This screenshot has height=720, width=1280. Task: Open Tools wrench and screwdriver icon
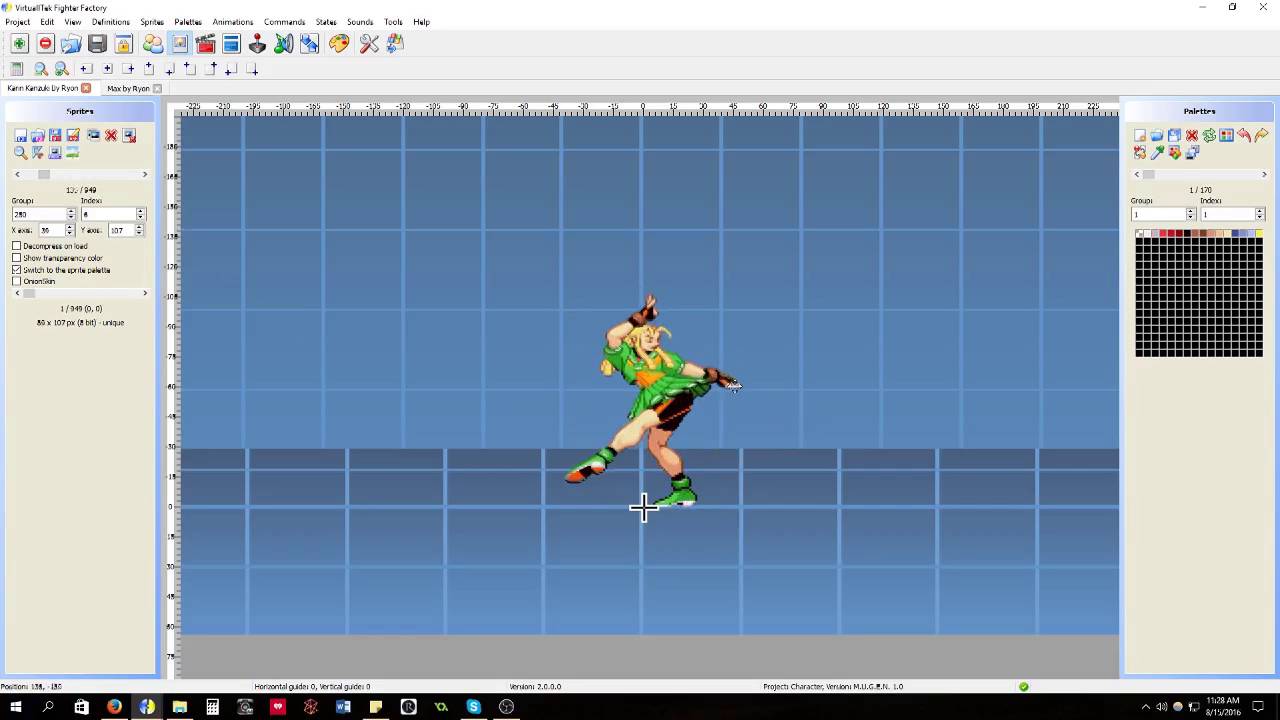click(369, 43)
